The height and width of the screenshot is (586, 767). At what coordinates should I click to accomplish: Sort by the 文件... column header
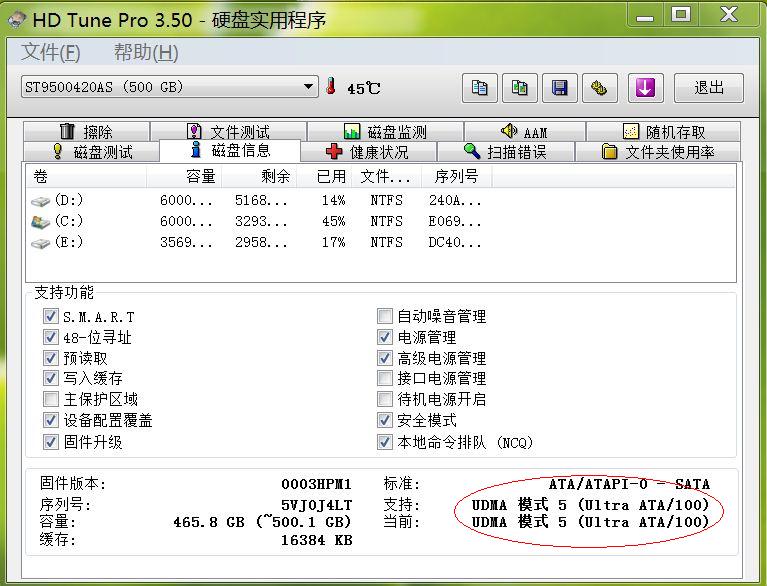click(x=386, y=176)
